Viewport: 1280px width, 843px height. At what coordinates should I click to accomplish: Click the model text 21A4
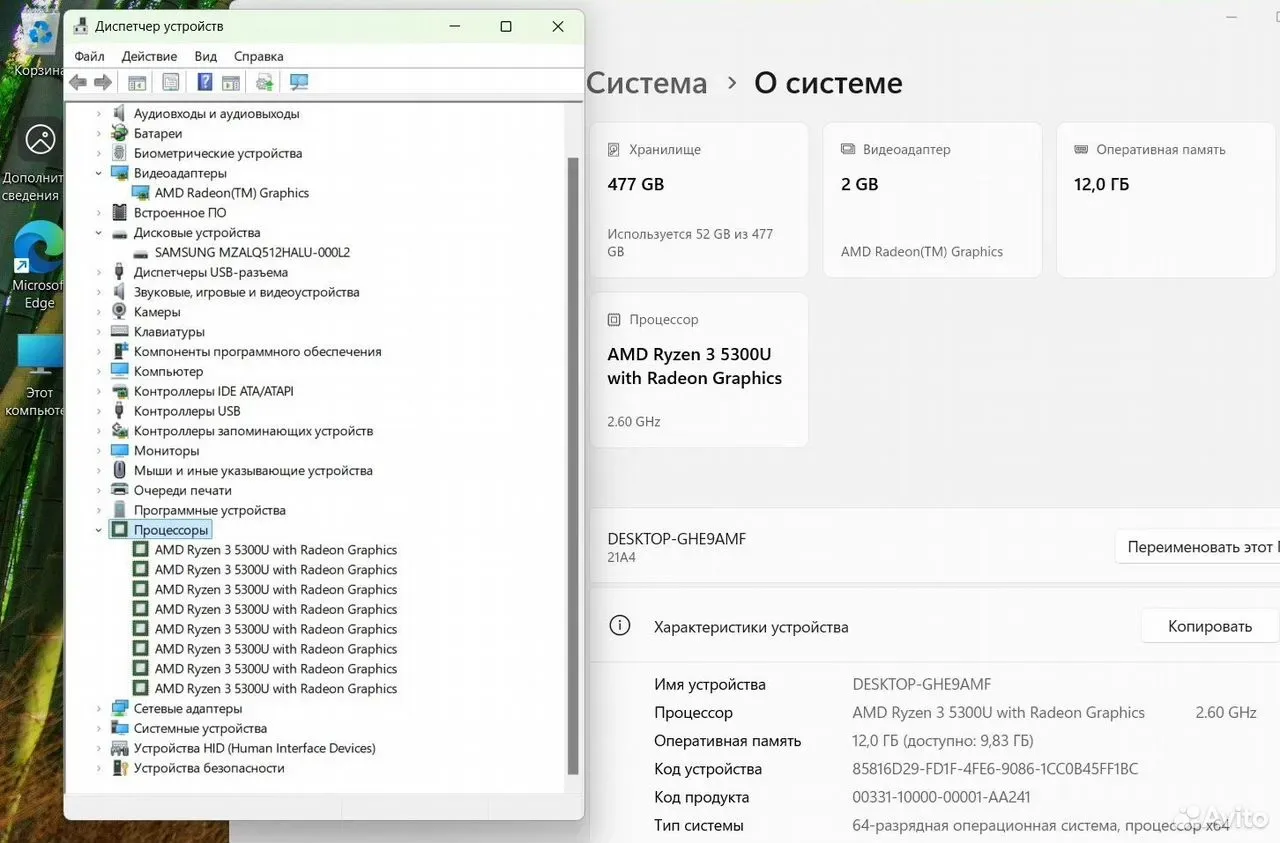click(621, 558)
